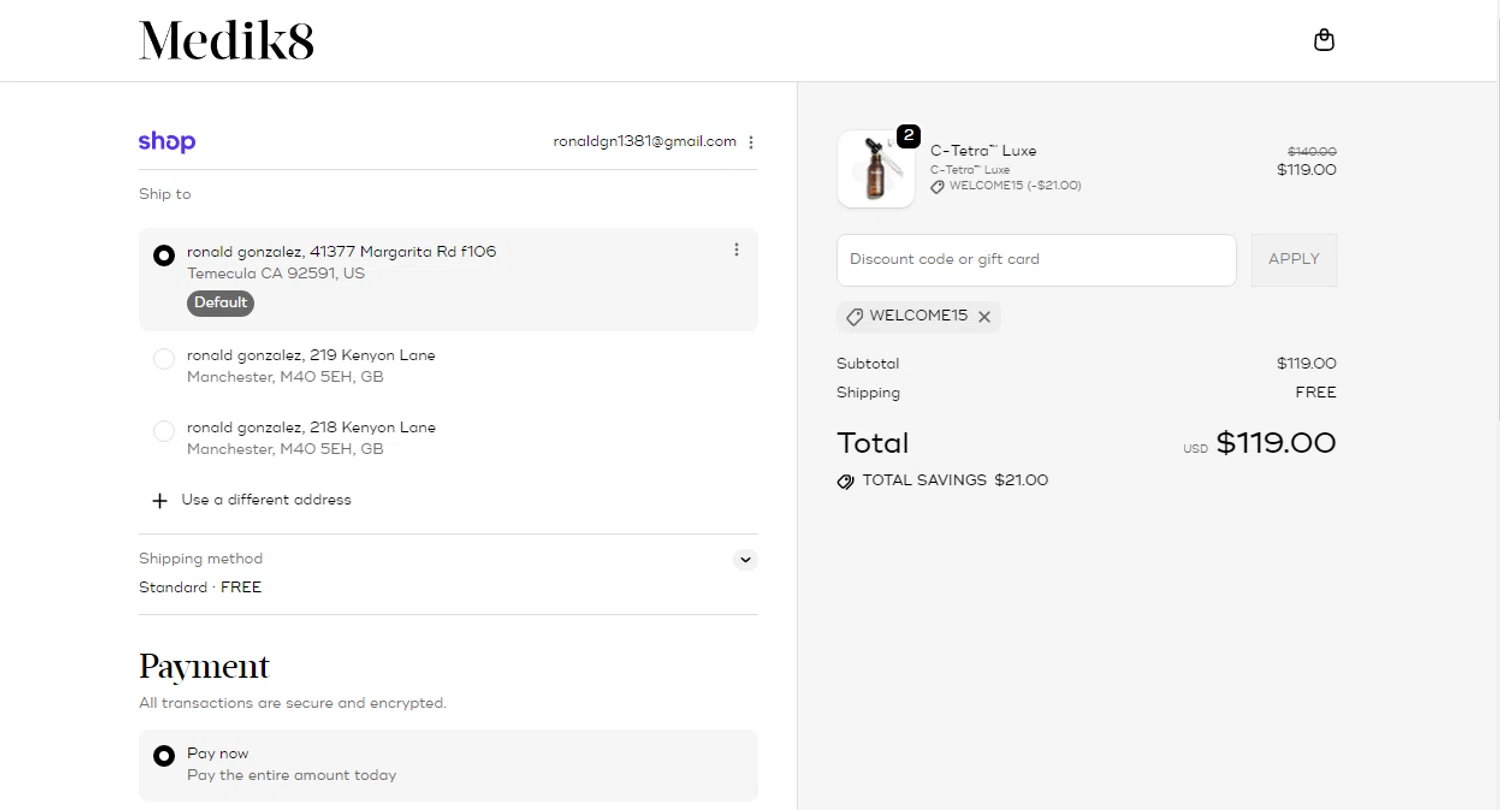This screenshot has height=810, width=1500.
Task: Open options for Margarita Rd address
Action: [736, 250]
